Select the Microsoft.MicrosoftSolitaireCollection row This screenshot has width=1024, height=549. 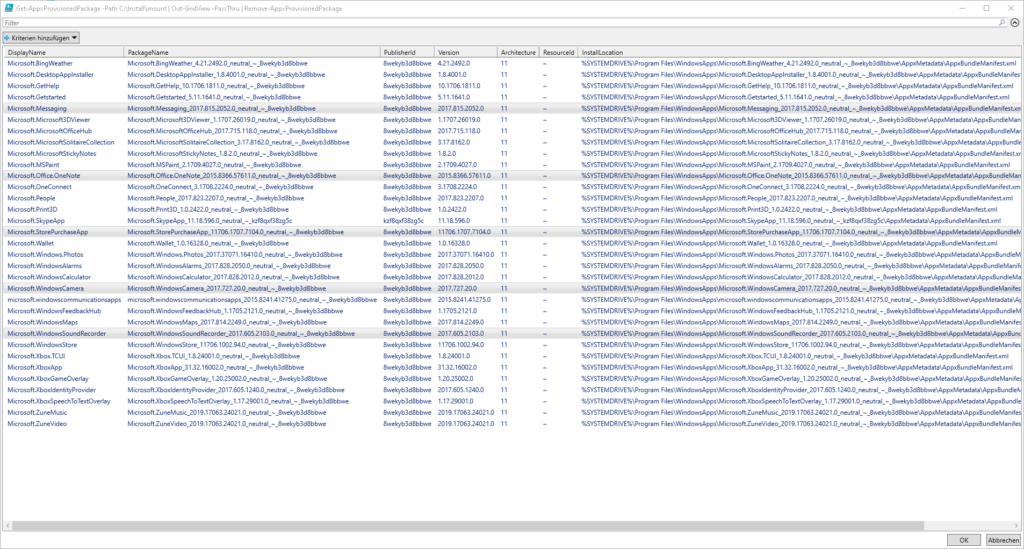[512, 142]
